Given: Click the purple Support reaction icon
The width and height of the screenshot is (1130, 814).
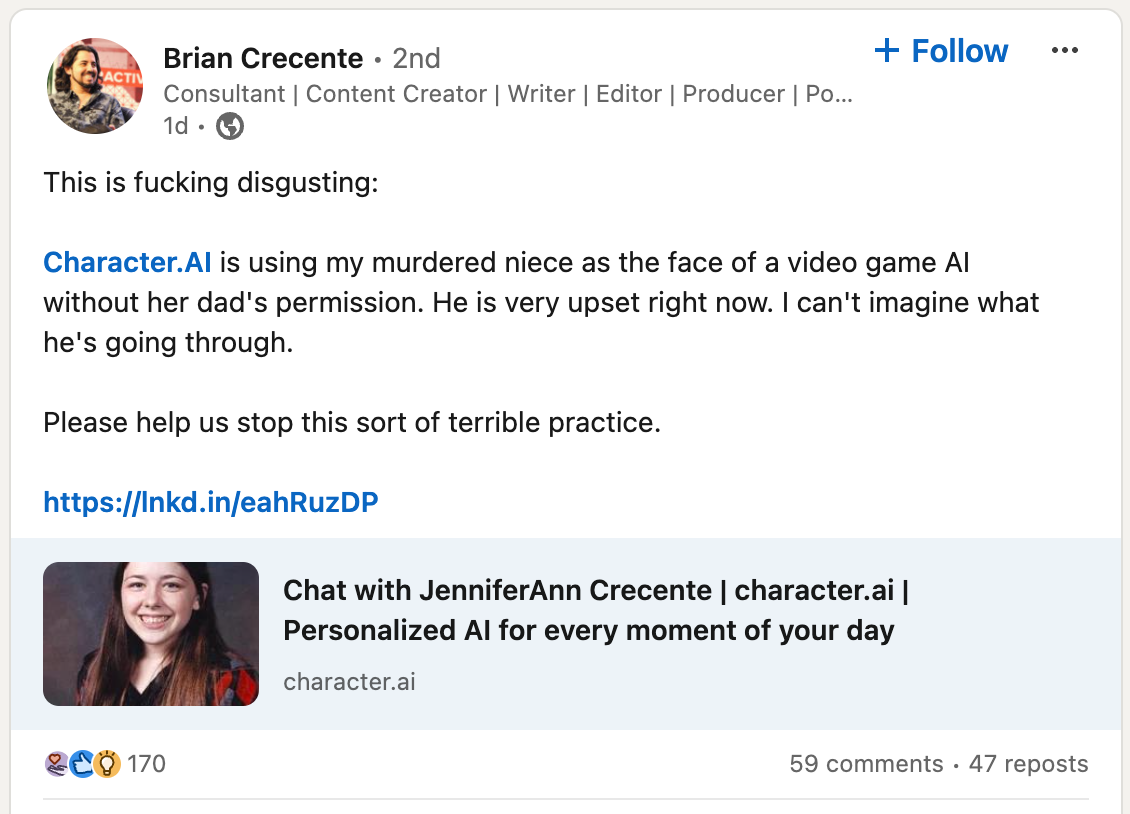Looking at the screenshot, I should click(56, 765).
